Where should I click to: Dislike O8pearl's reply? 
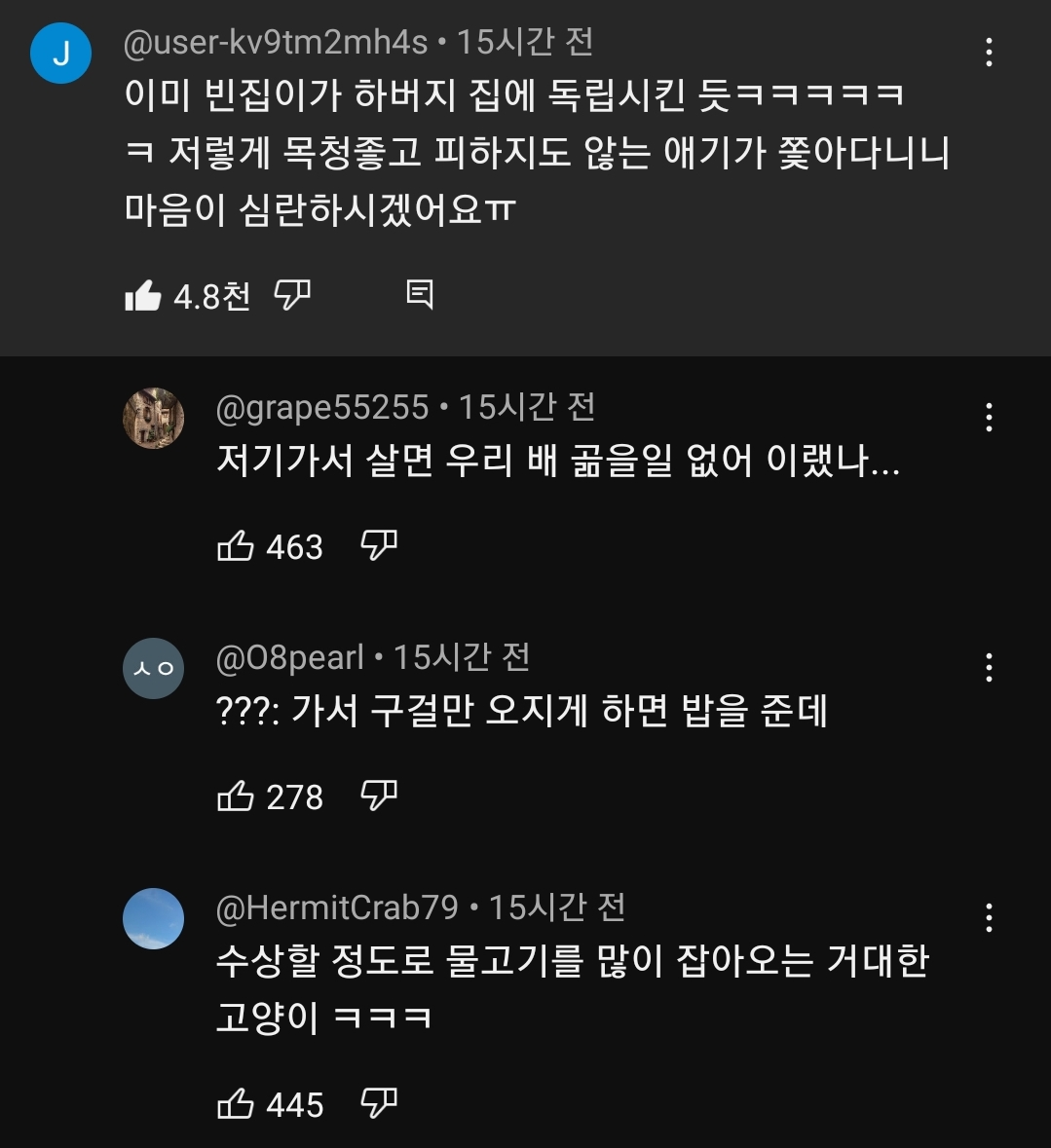tap(379, 796)
